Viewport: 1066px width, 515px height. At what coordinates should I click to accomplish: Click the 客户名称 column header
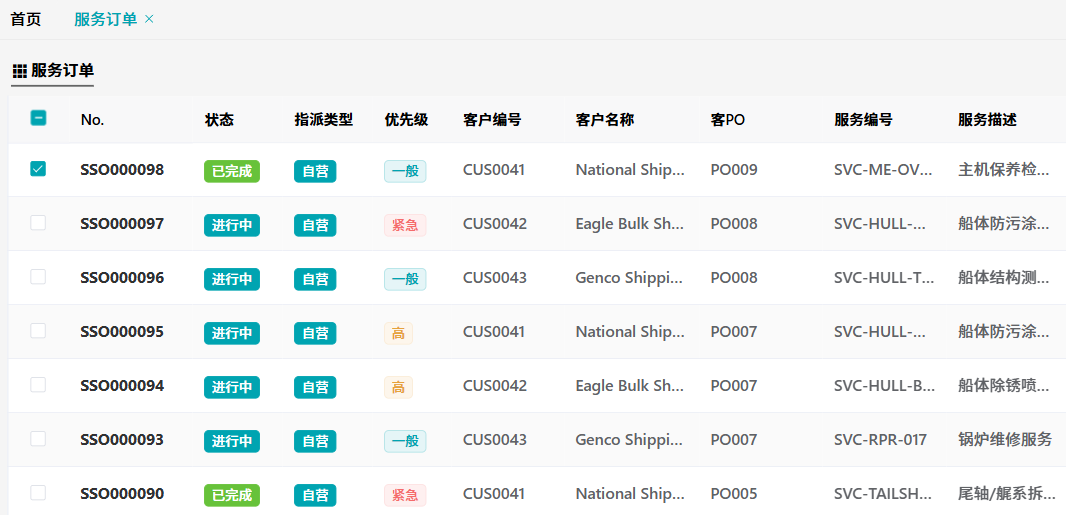[604, 120]
